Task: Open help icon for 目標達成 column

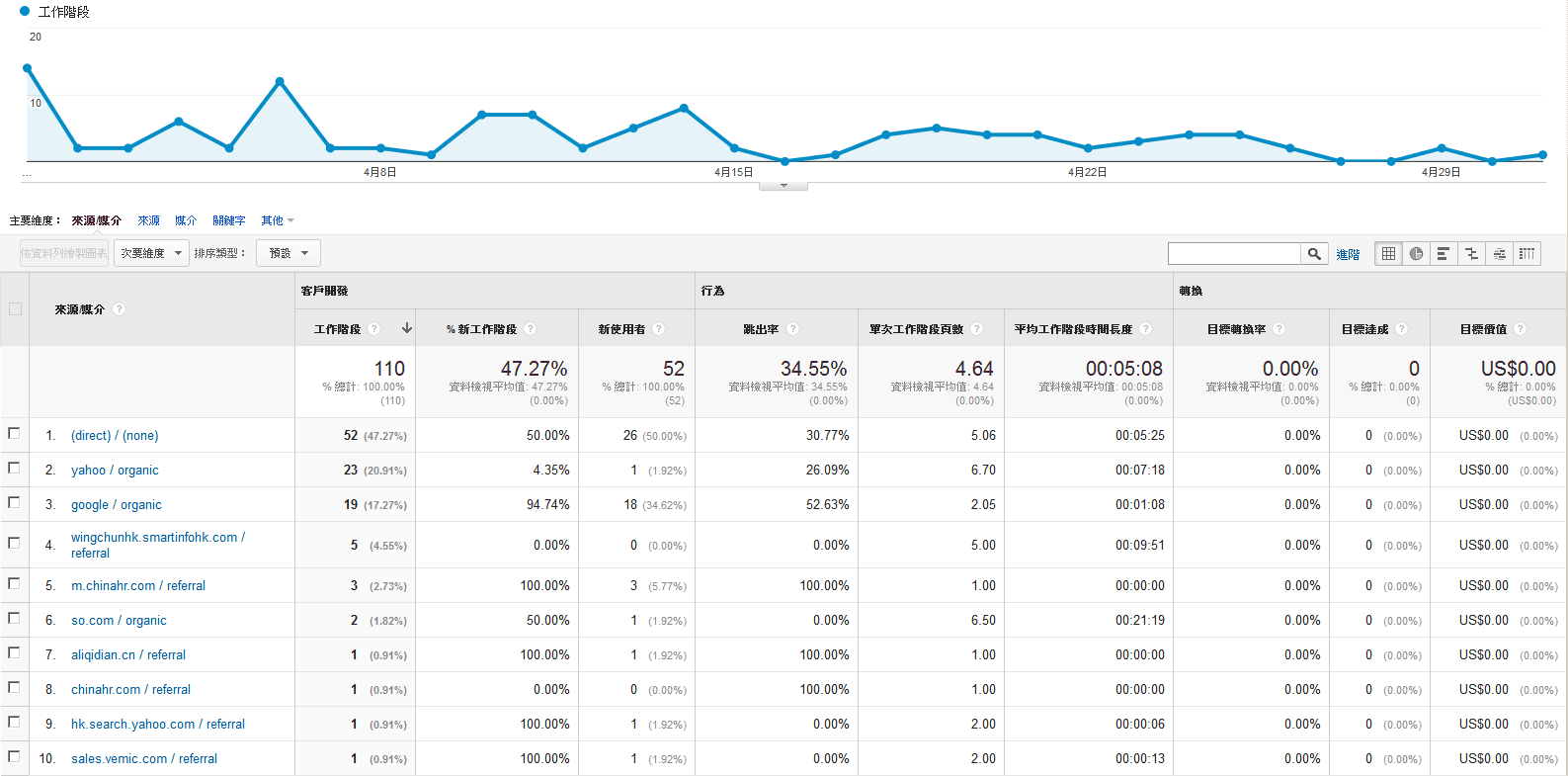Action: click(1401, 329)
